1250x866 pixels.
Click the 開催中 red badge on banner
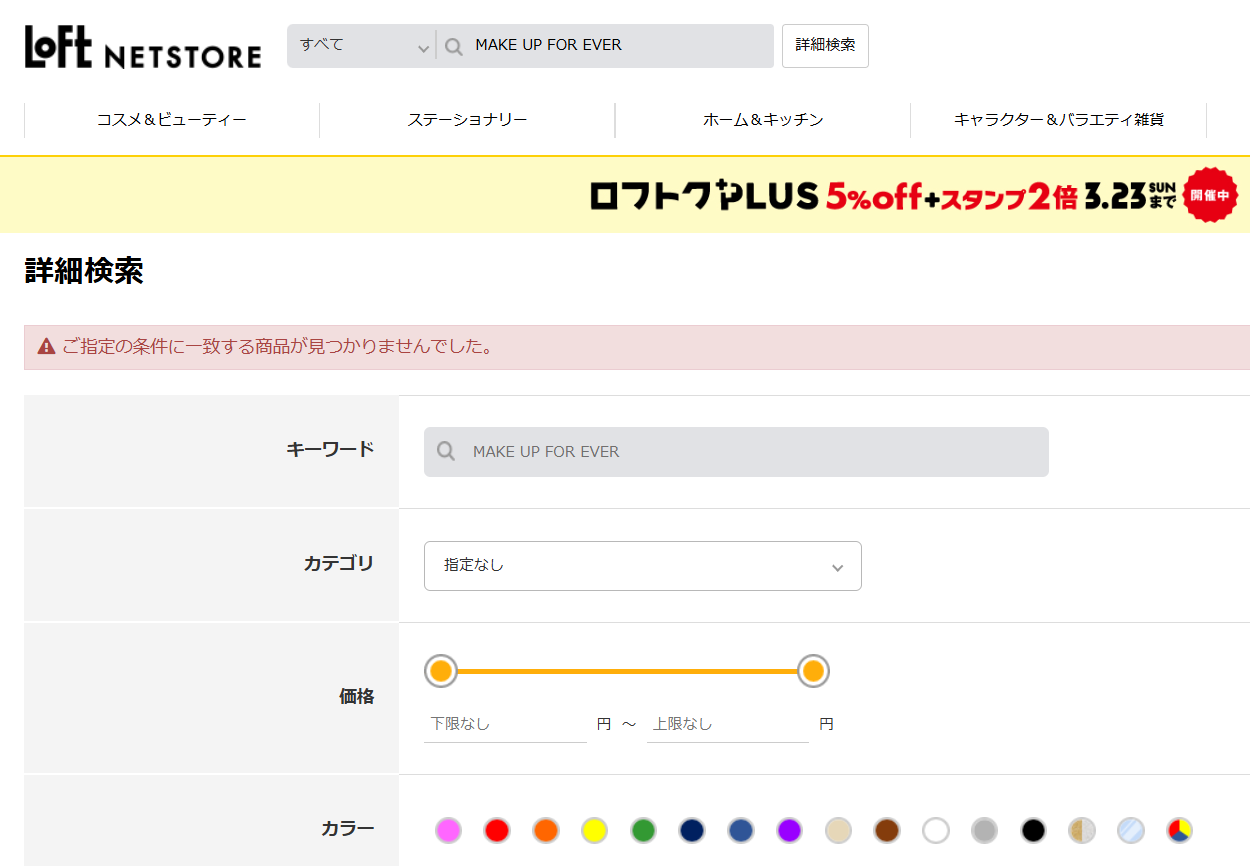tap(1210, 195)
